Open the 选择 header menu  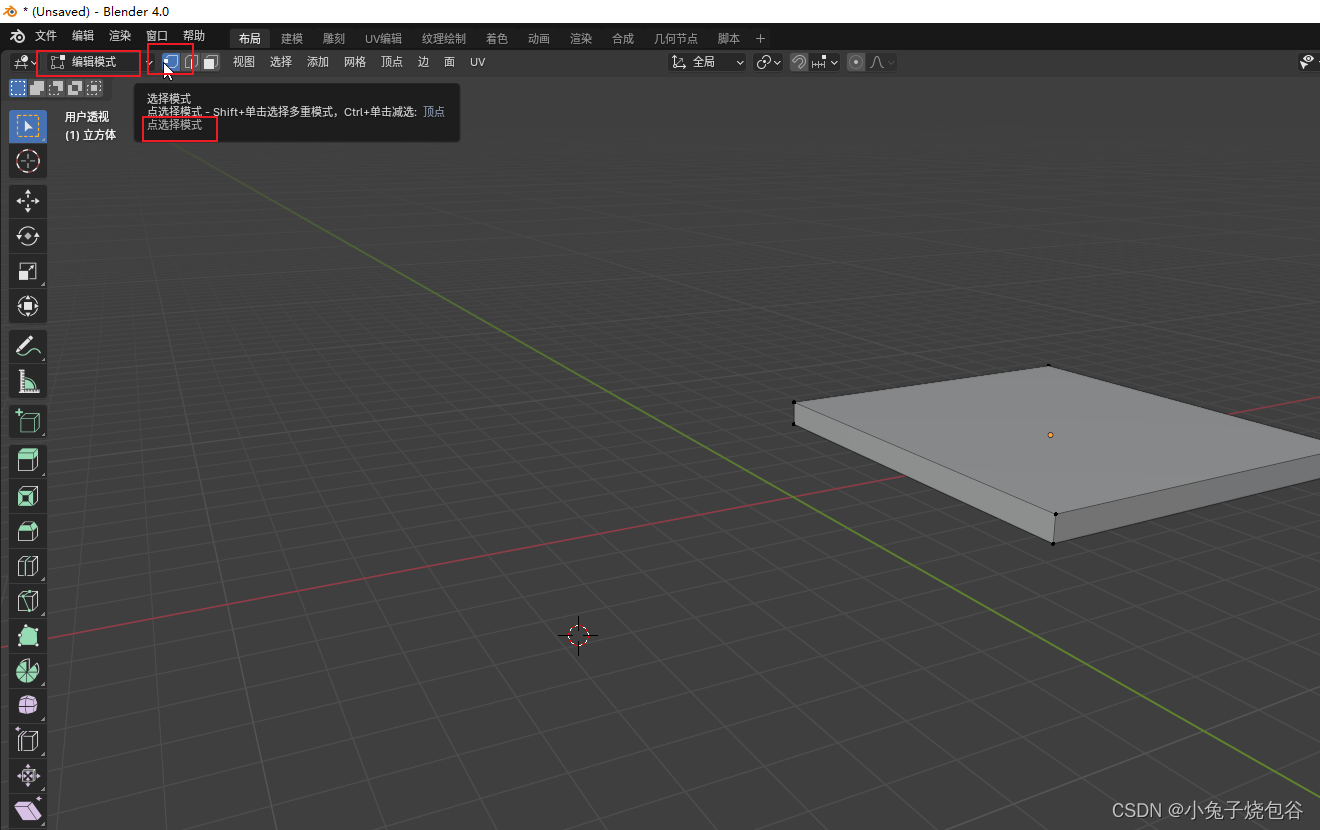click(281, 62)
